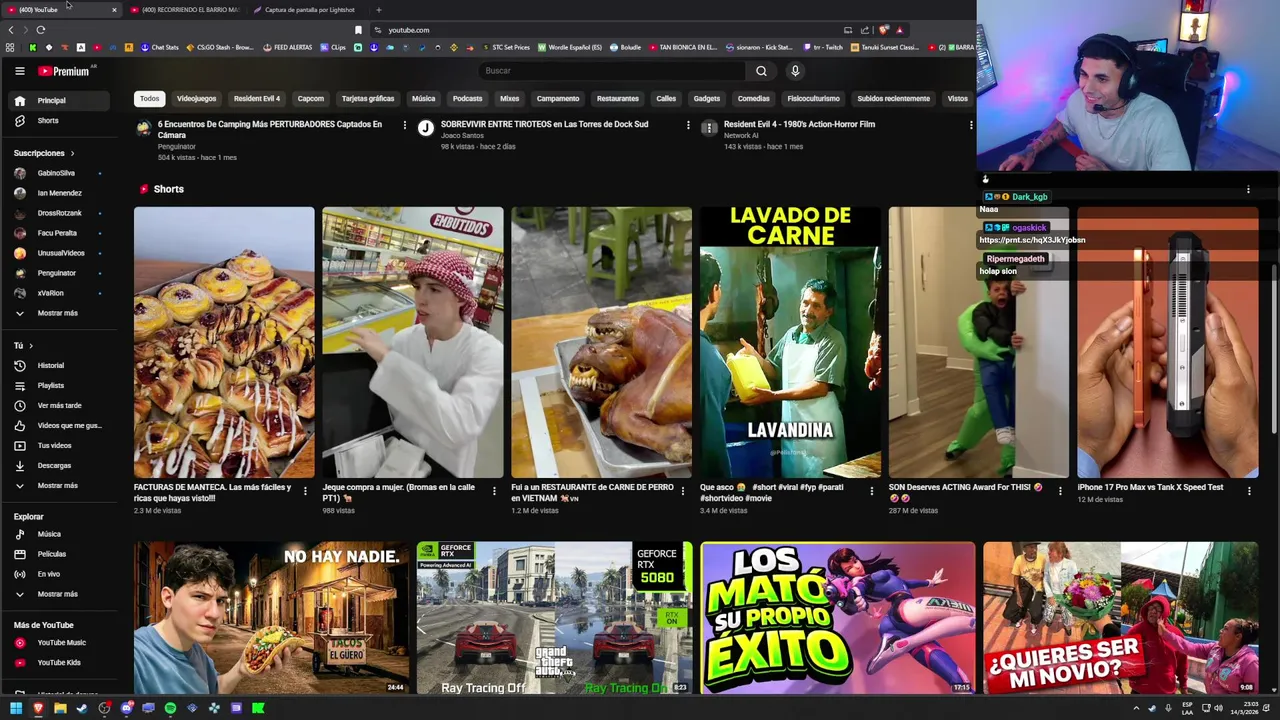This screenshot has height=720, width=1280.
Task: Play LOS MATÓ SU PROPIO ÉXITO video
Action: 838,617
